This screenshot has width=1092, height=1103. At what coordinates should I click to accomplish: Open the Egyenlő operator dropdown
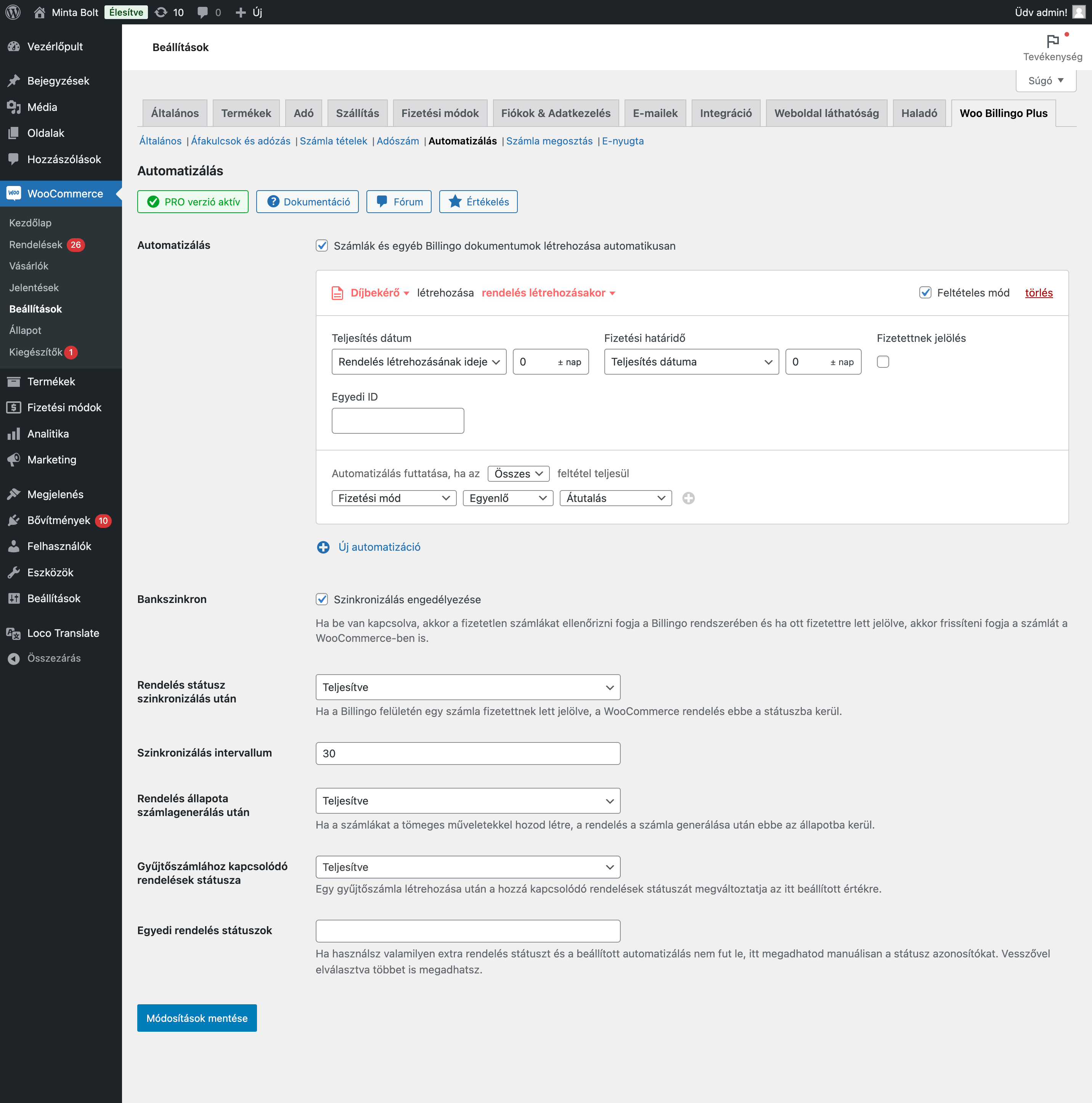[508, 498]
